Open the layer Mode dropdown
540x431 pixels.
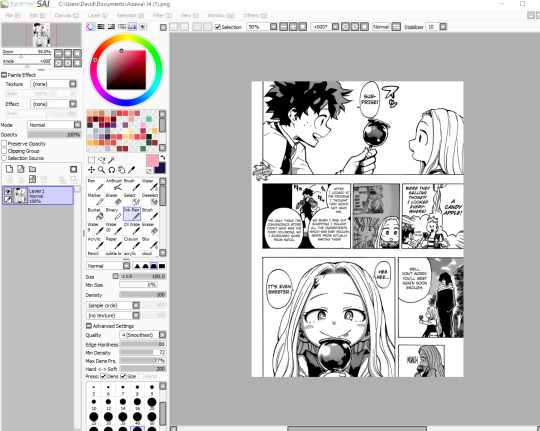(x=77, y=125)
